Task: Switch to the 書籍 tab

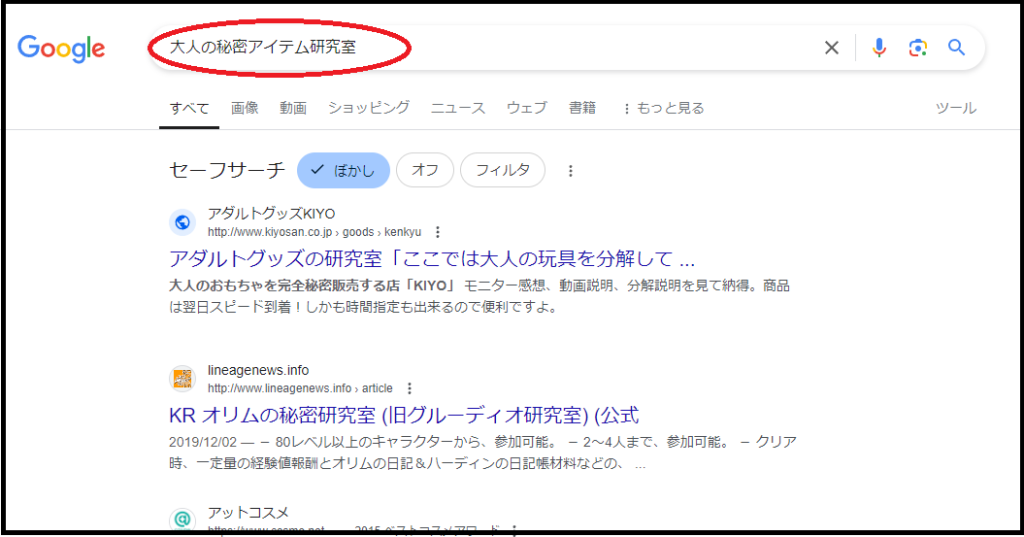Action: (x=582, y=108)
